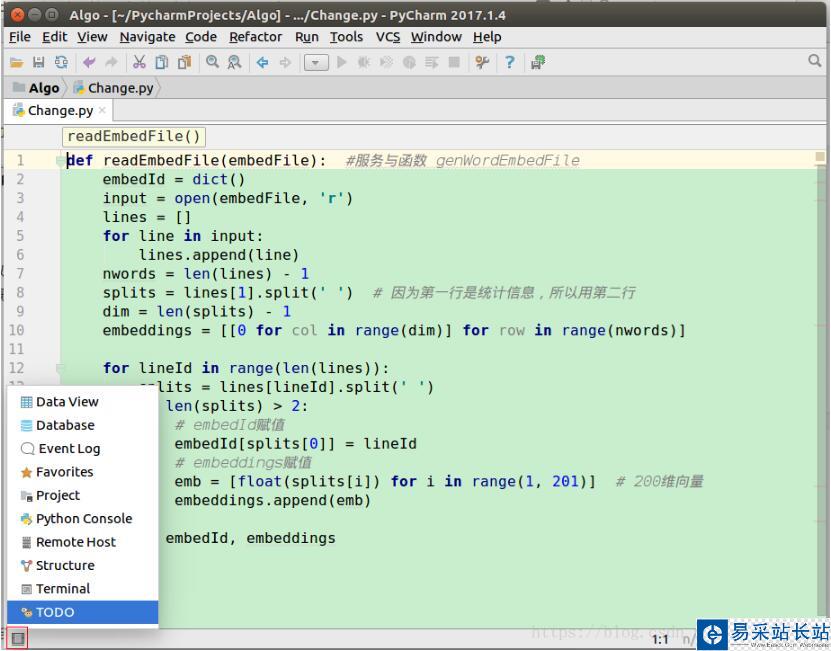Click the tool-windows quick access icon bottom-left
The width and height of the screenshot is (831, 651).
(15, 637)
